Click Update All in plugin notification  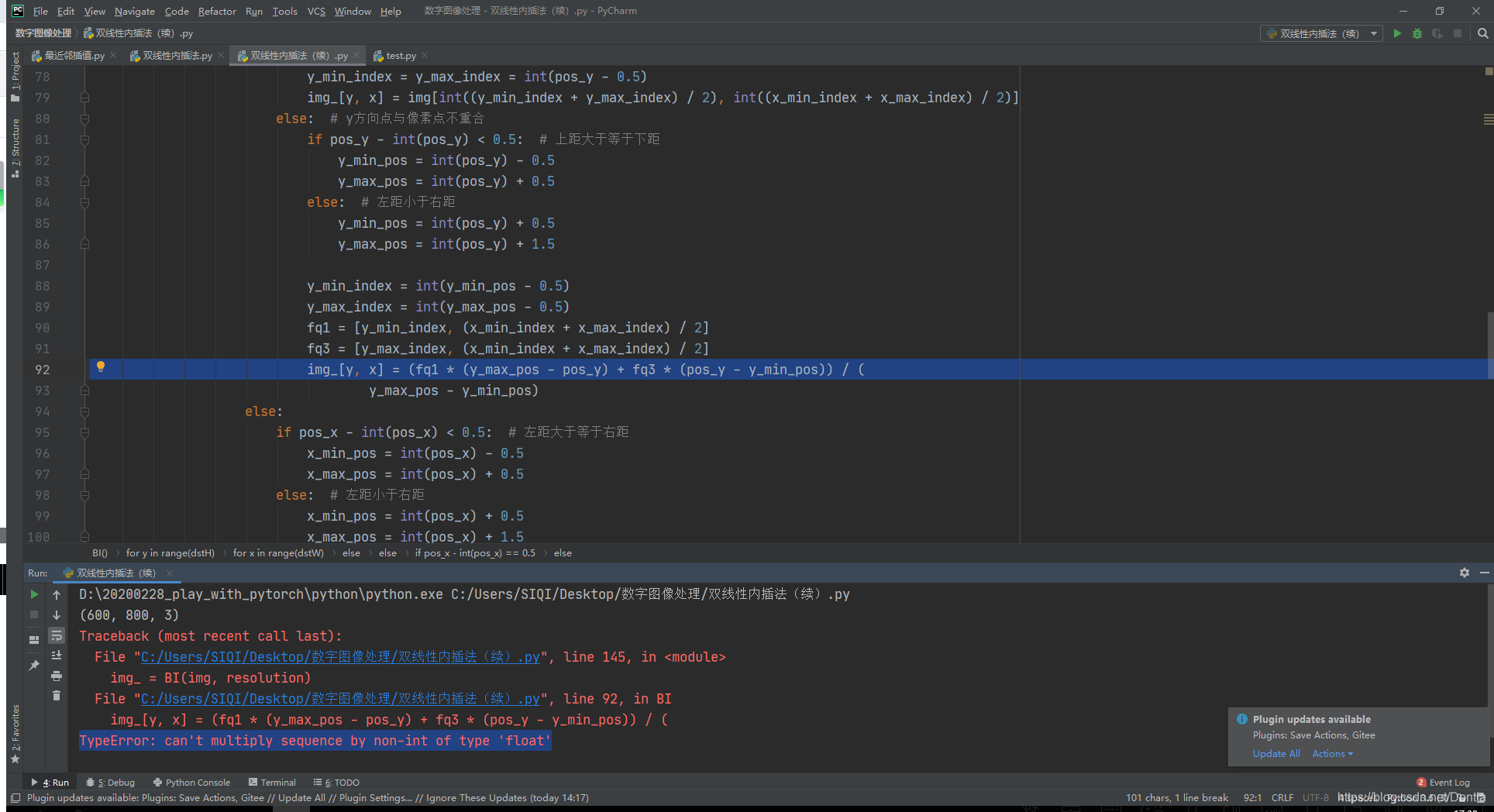(1276, 754)
